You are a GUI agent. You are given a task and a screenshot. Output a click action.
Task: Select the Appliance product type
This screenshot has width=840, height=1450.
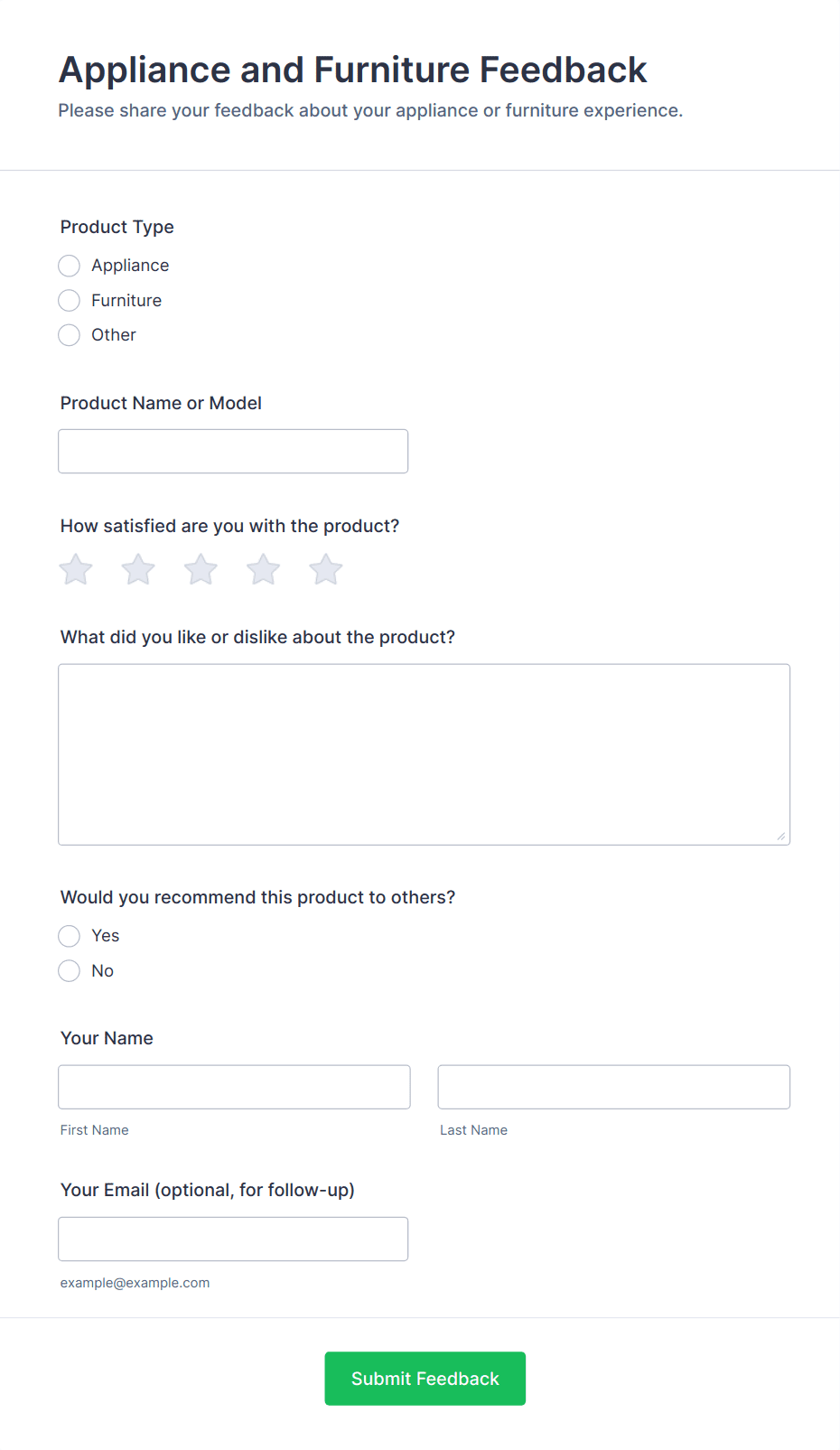[70, 266]
